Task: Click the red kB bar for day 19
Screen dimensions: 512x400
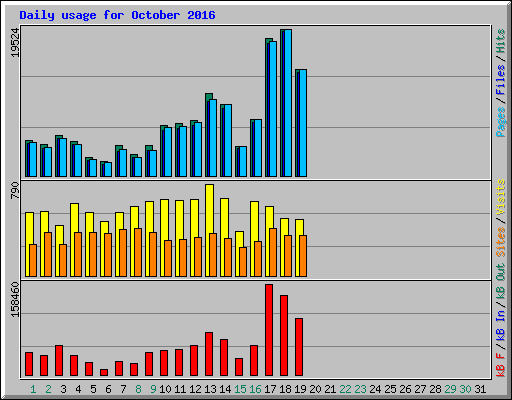Action: click(x=299, y=347)
